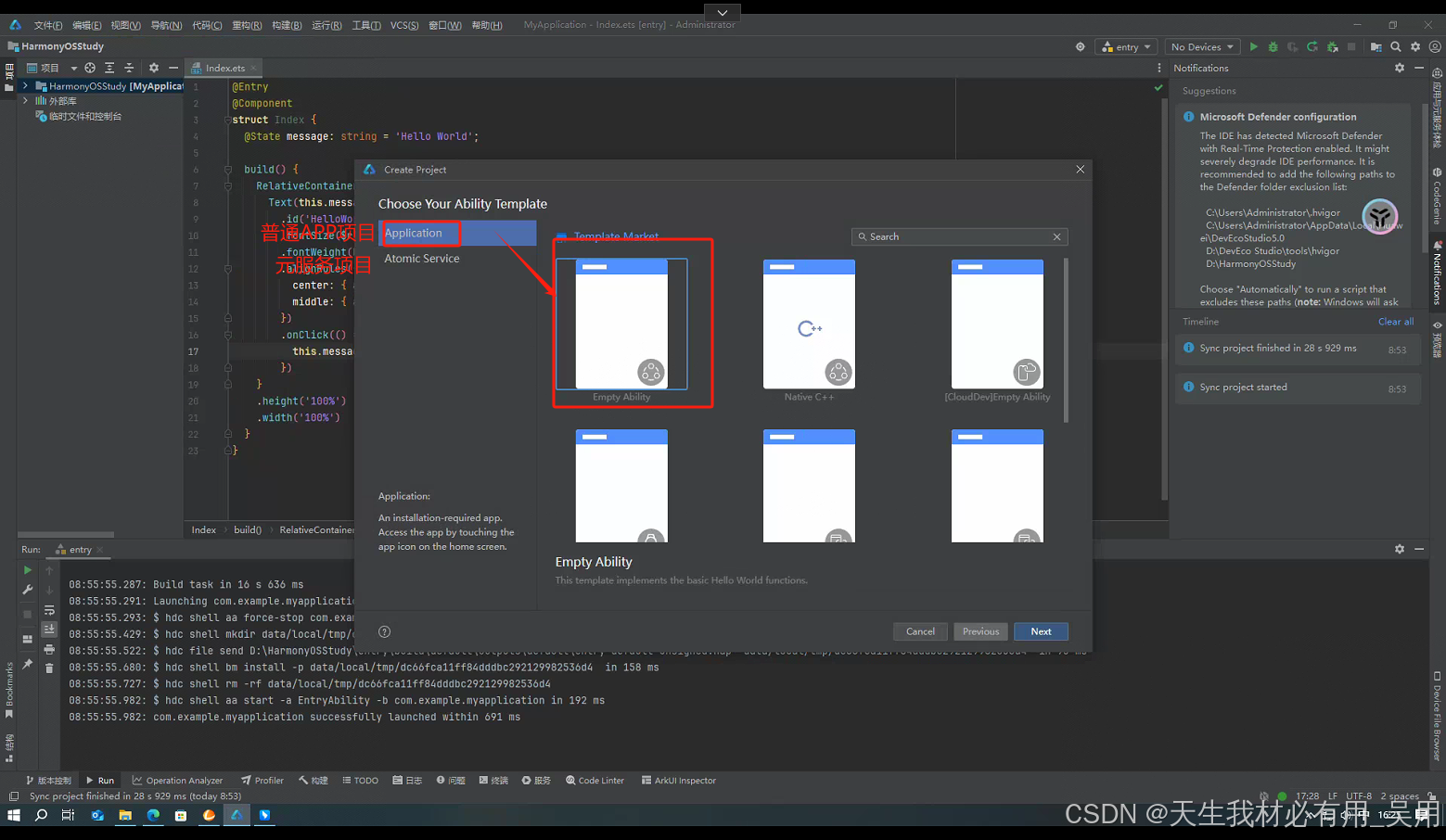
Task: Select Atomic Service in template list
Action: [422, 259]
